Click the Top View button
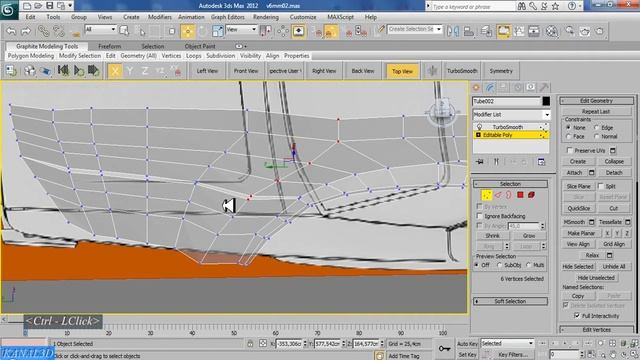 [402, 71]
